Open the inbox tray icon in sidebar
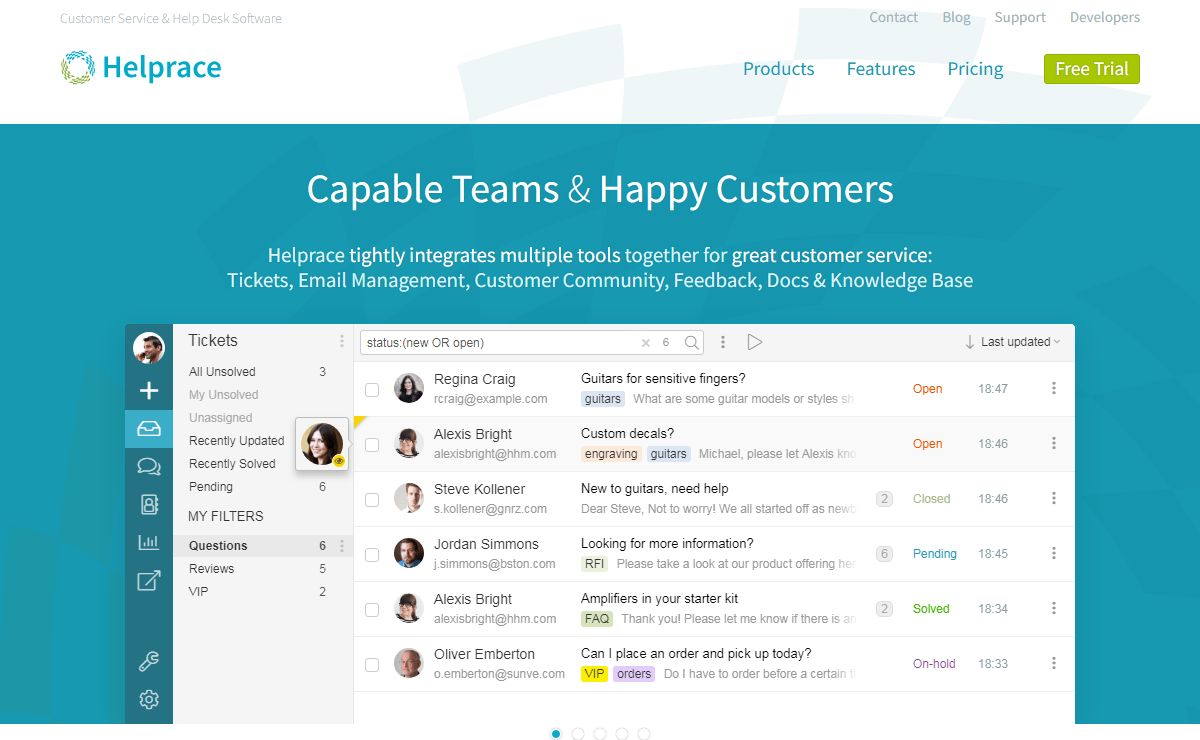Image resolution: width=1200 pixels, height=740 pixels. (149, 429)
